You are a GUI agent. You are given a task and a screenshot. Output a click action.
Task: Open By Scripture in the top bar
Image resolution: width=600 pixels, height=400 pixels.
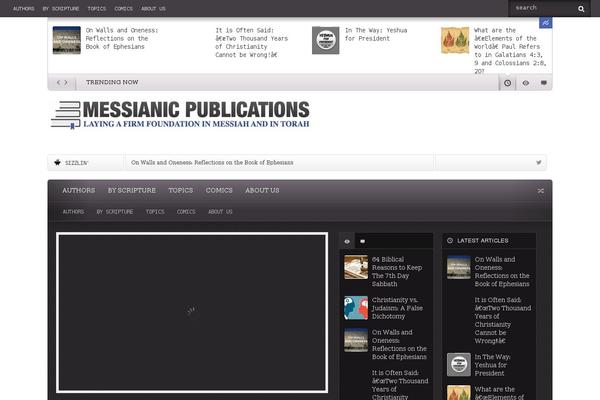coord(61,8)
